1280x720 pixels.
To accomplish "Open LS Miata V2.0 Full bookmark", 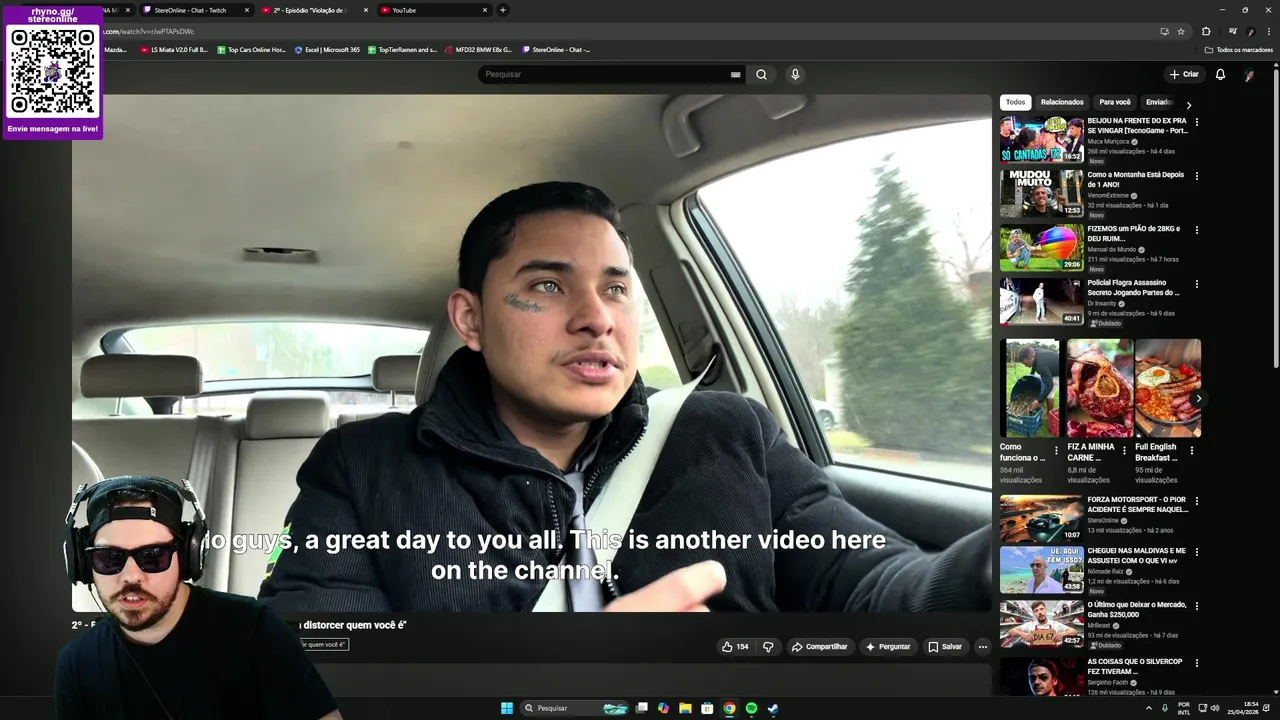I will [x=174, y=49].
